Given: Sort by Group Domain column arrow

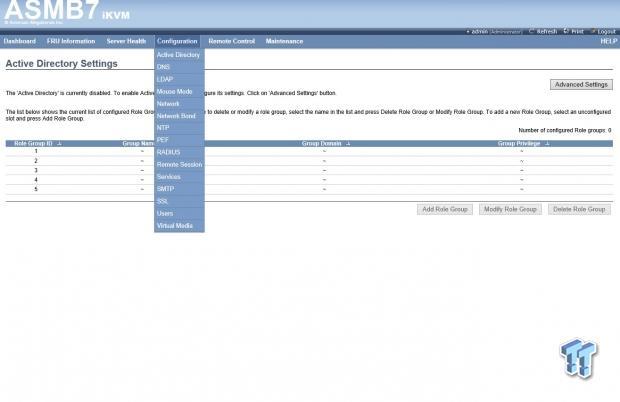Looking at the screenshot, I should coord(348,143).
